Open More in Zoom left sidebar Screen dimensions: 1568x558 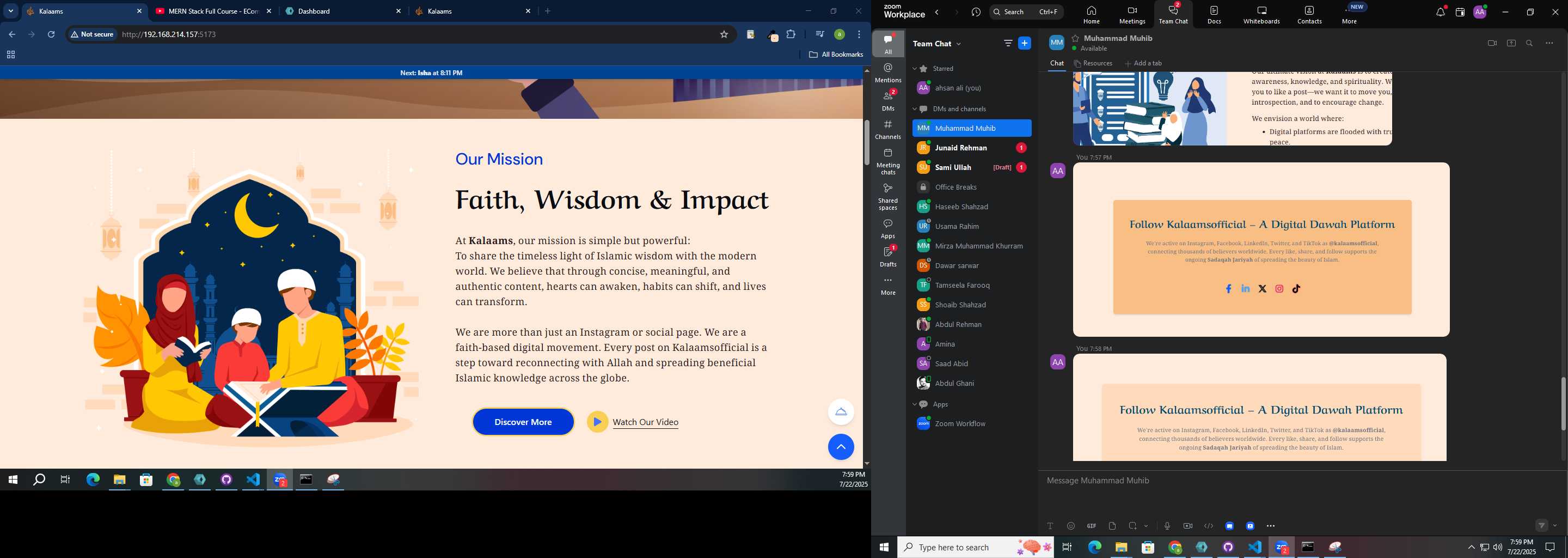tap(888, 286)
